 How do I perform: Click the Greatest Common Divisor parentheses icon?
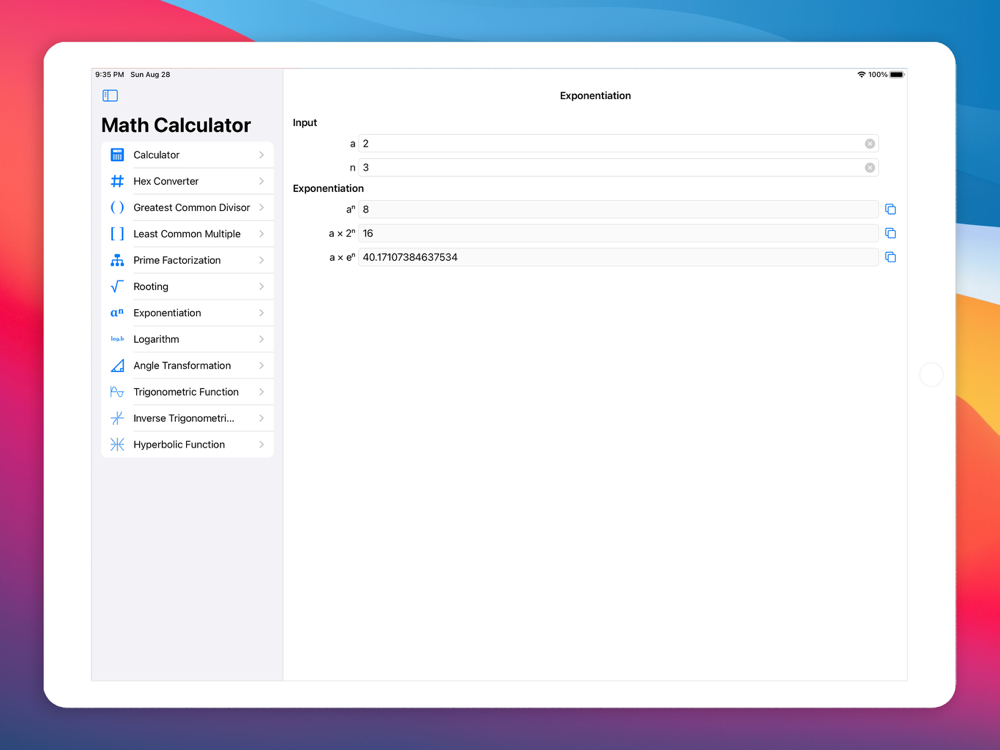[117, 207]
